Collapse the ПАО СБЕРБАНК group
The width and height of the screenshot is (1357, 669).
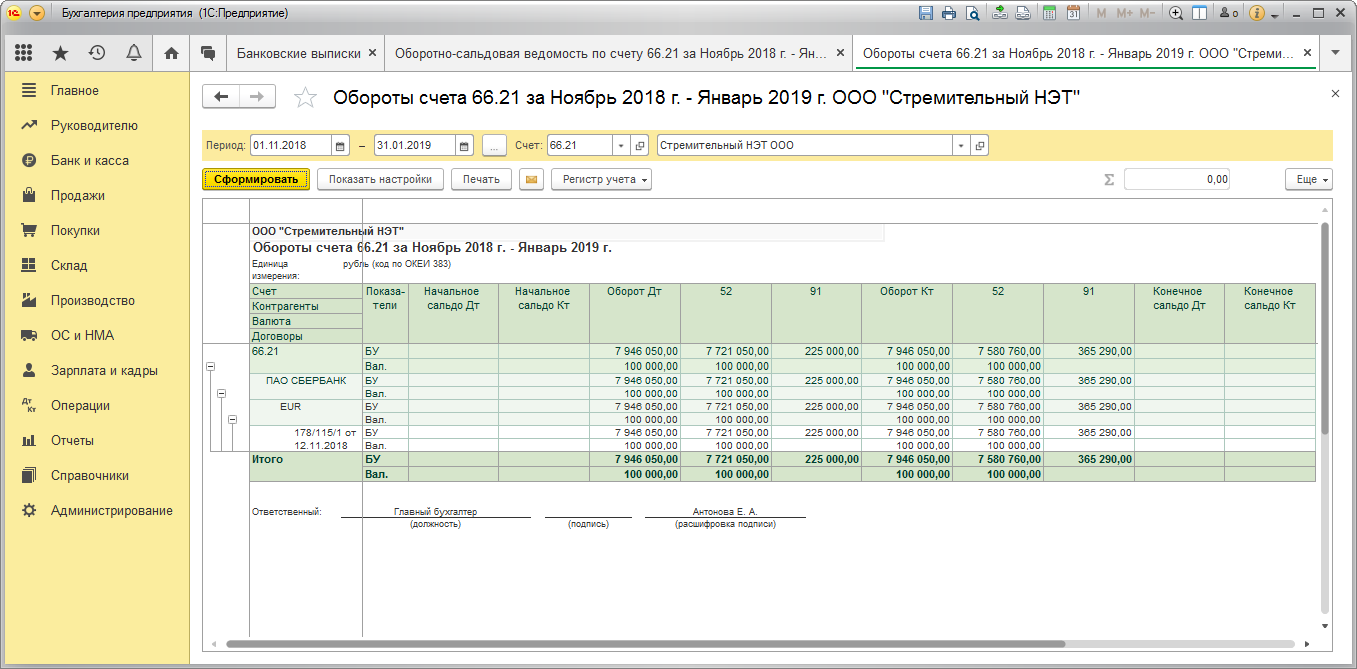(221, 394)
